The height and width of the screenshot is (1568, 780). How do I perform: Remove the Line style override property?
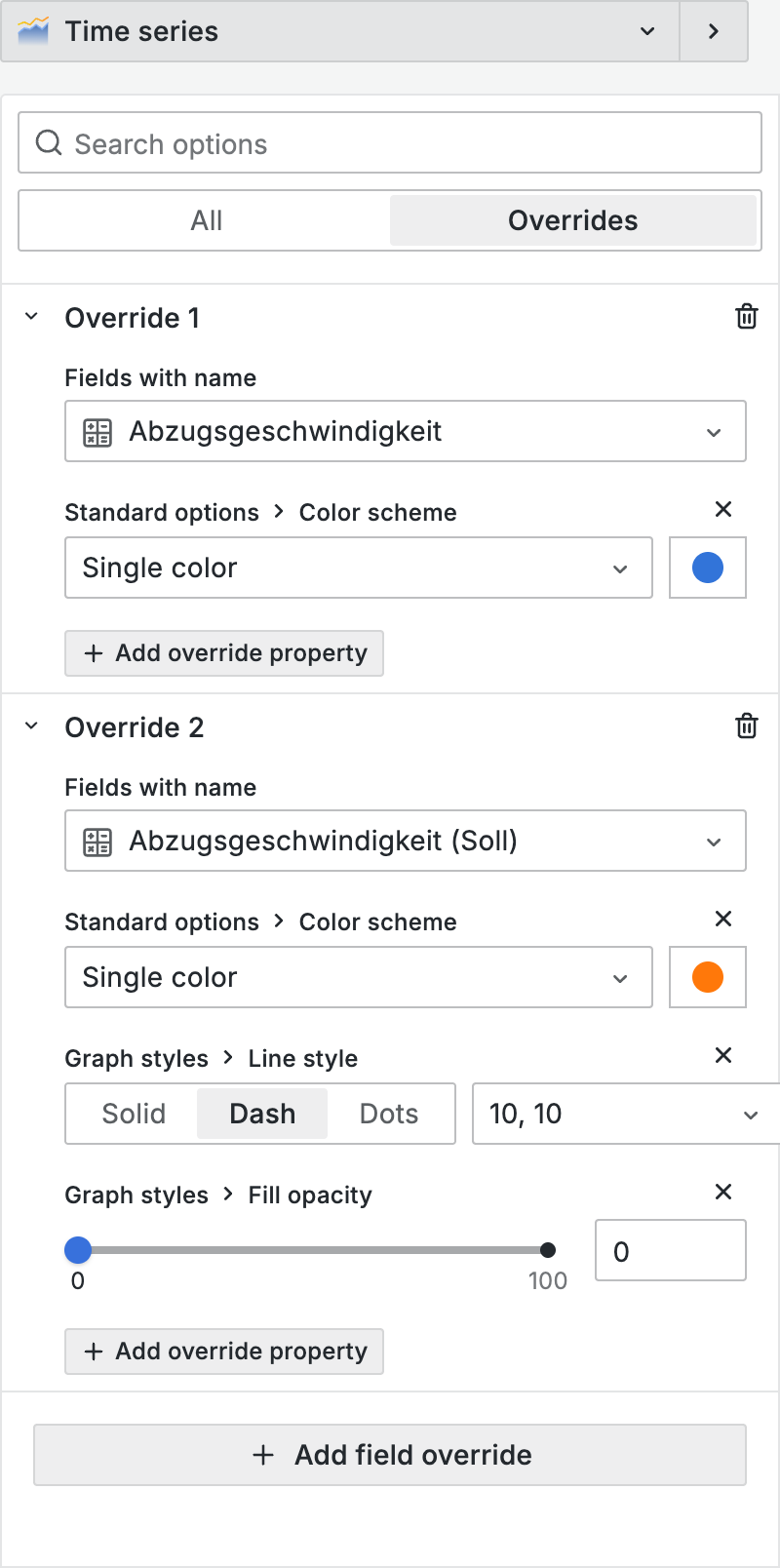coord(723,1055)
